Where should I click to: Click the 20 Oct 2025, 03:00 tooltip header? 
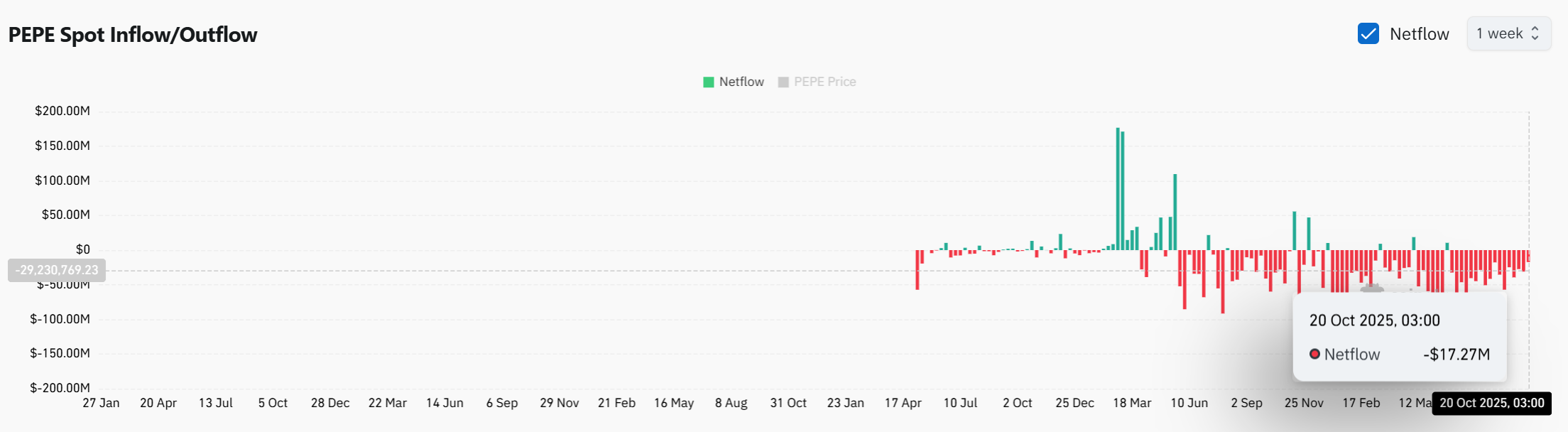pos(1374,320)
